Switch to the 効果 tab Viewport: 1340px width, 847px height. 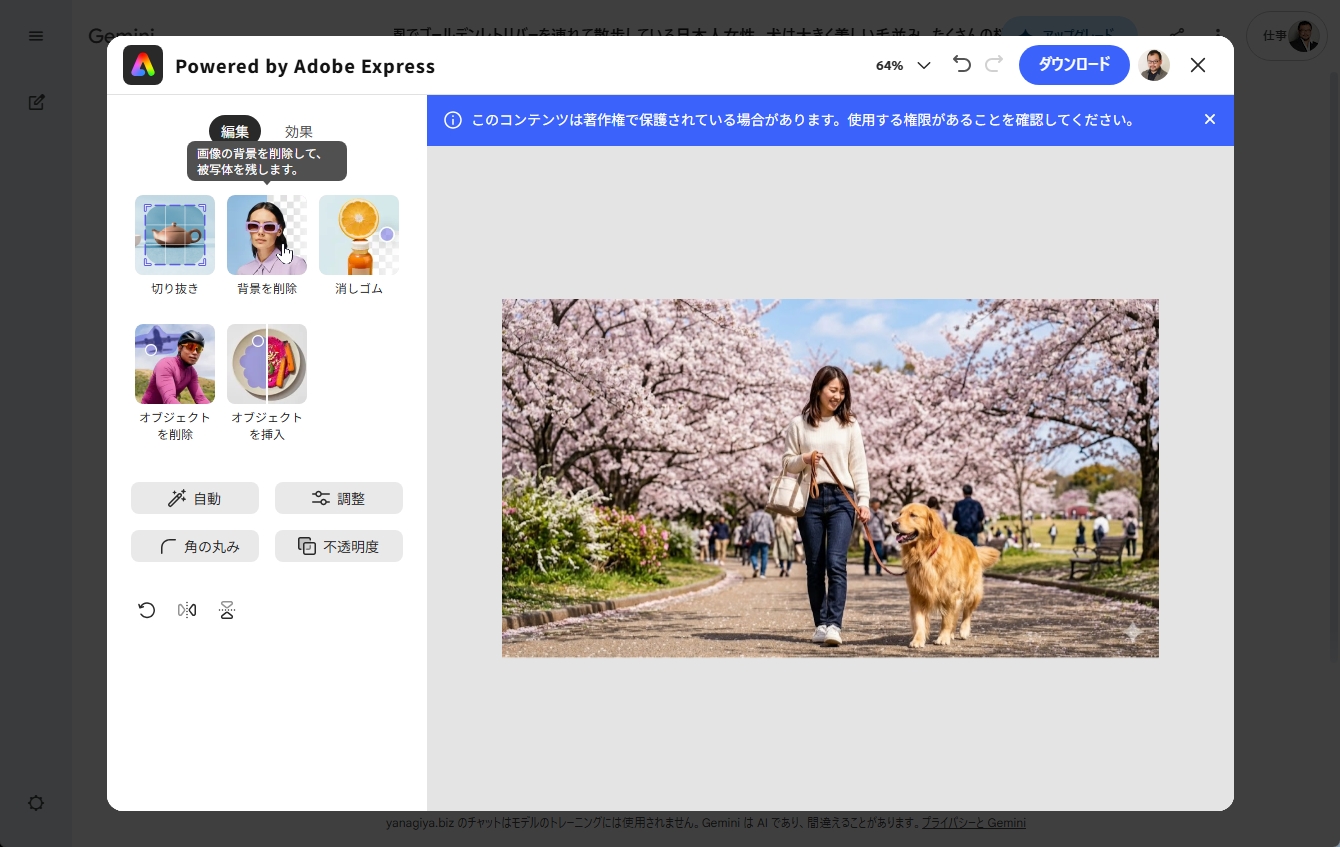click(299, 131)
